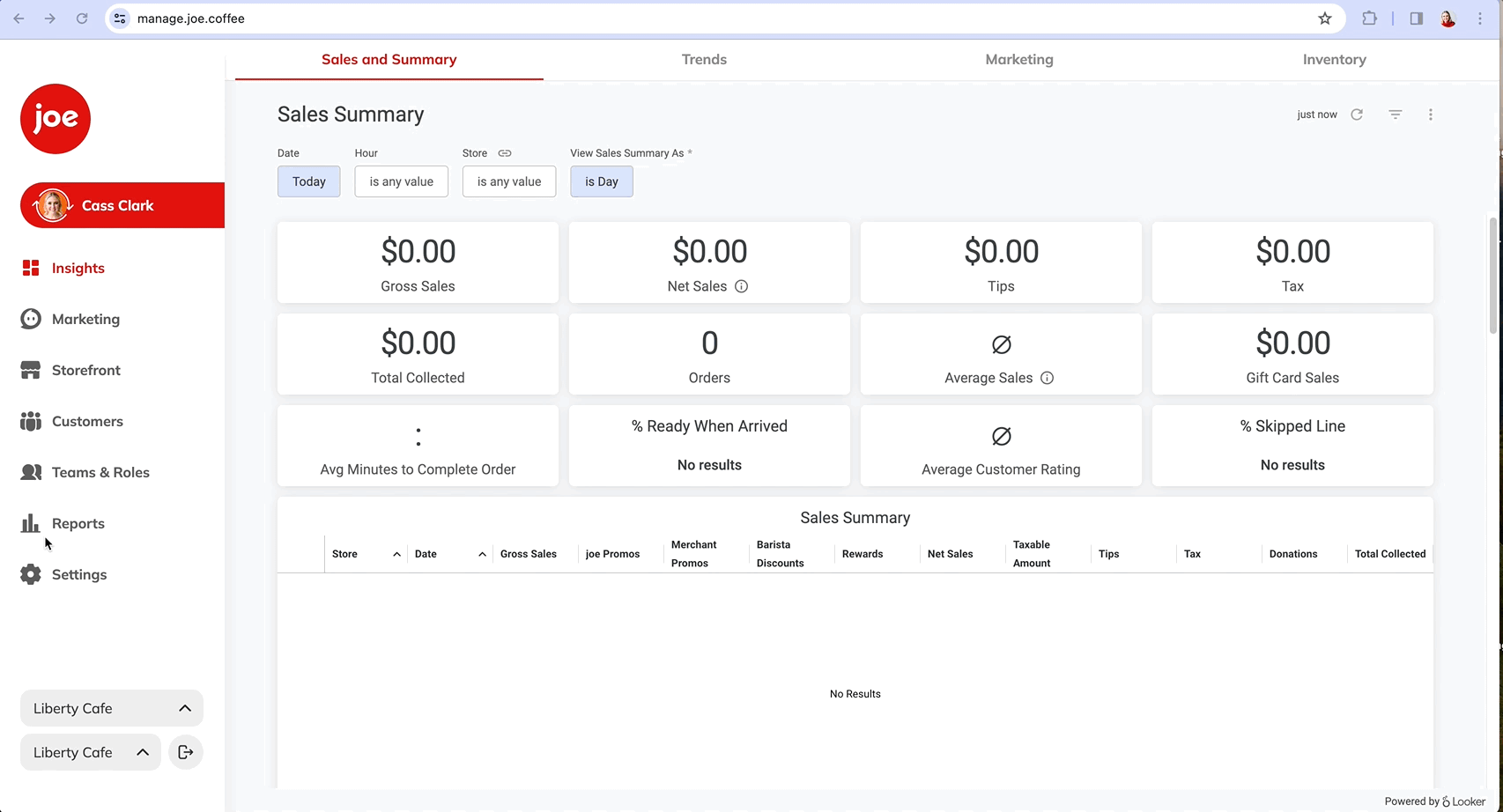Viewport: 1503px width, 812px height.
Task: Bookmark this page with the star
Action: 1325,18
